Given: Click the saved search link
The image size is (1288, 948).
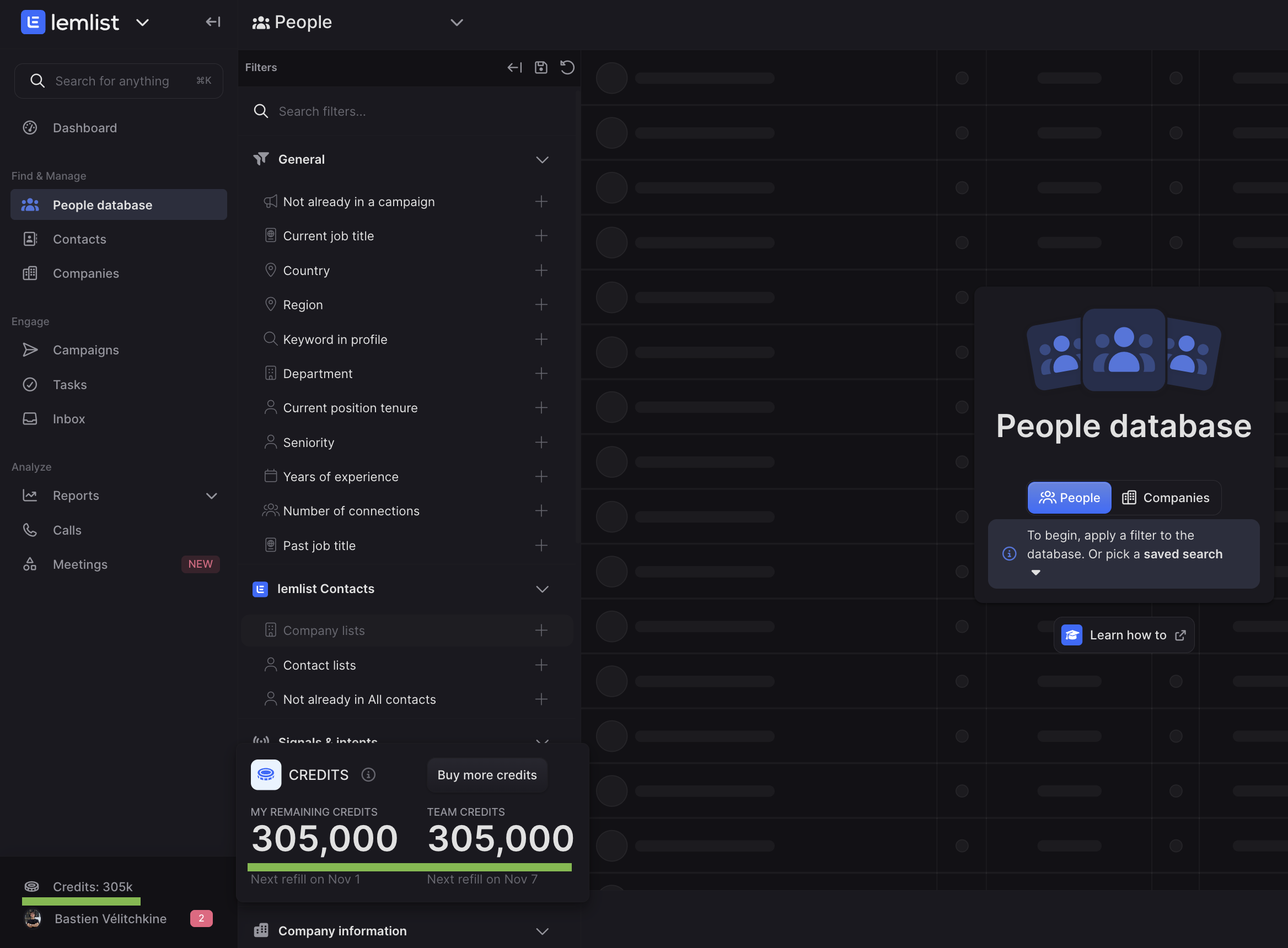Looking at the screenshot, I should click(x=1182, y=554).
